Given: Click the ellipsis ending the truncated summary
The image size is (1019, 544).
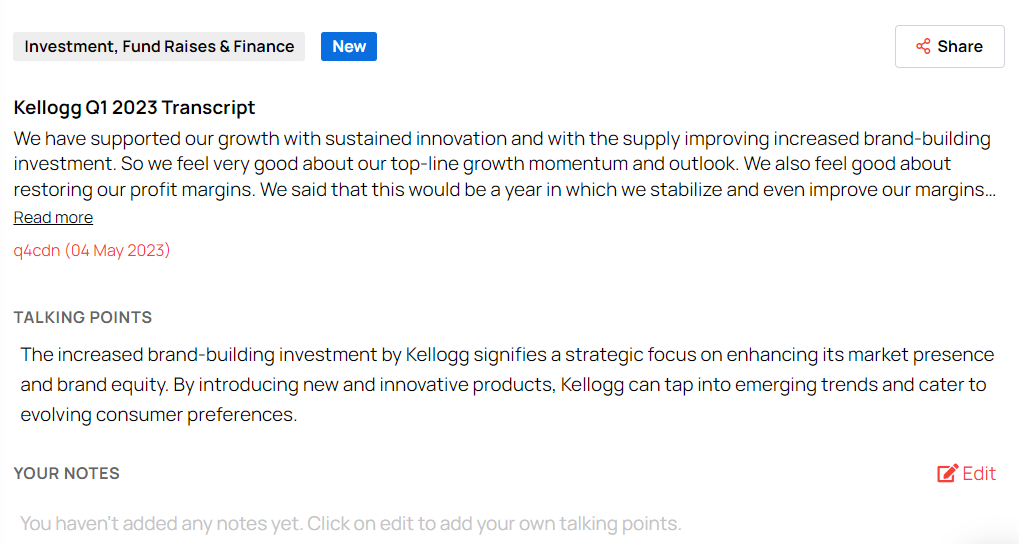Looking at the screenshot, I should pos(990,190).
